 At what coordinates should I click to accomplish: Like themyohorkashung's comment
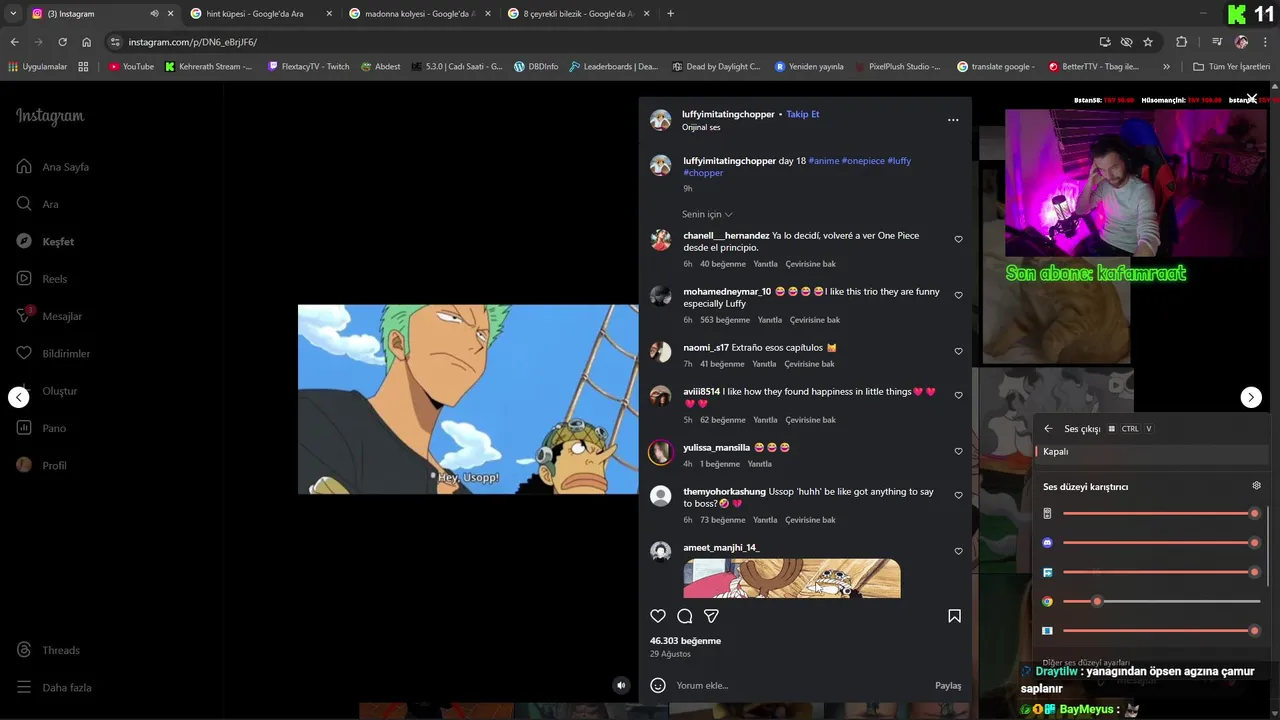click(958, 496)
